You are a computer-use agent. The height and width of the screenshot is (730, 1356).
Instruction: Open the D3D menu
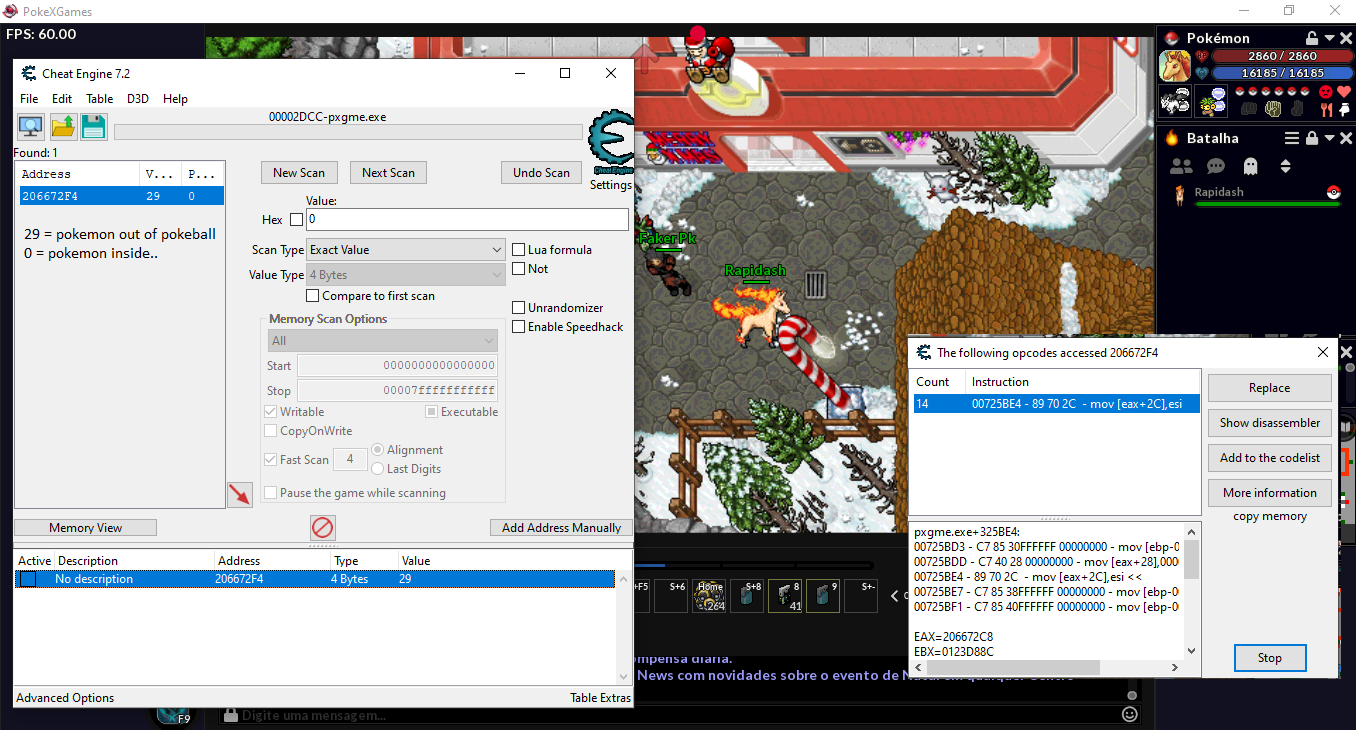(138, 99)
